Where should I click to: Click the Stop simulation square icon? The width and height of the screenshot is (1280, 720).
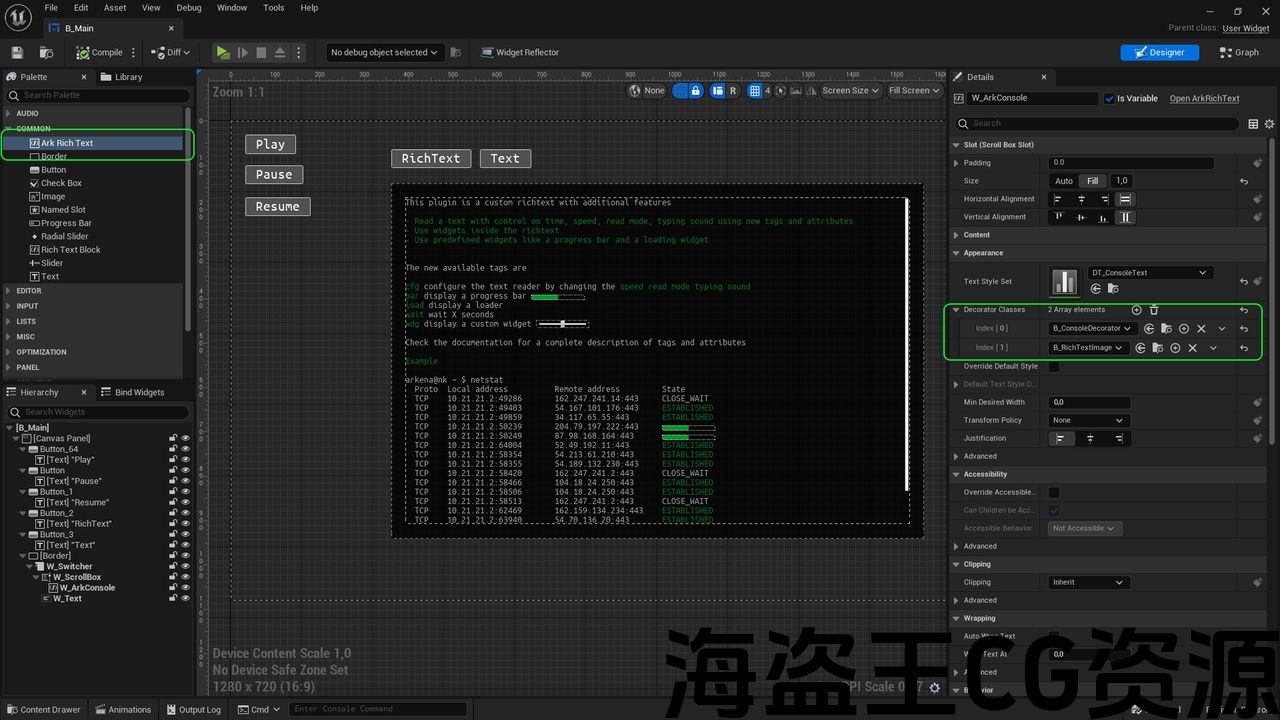[x=261, y=52]
